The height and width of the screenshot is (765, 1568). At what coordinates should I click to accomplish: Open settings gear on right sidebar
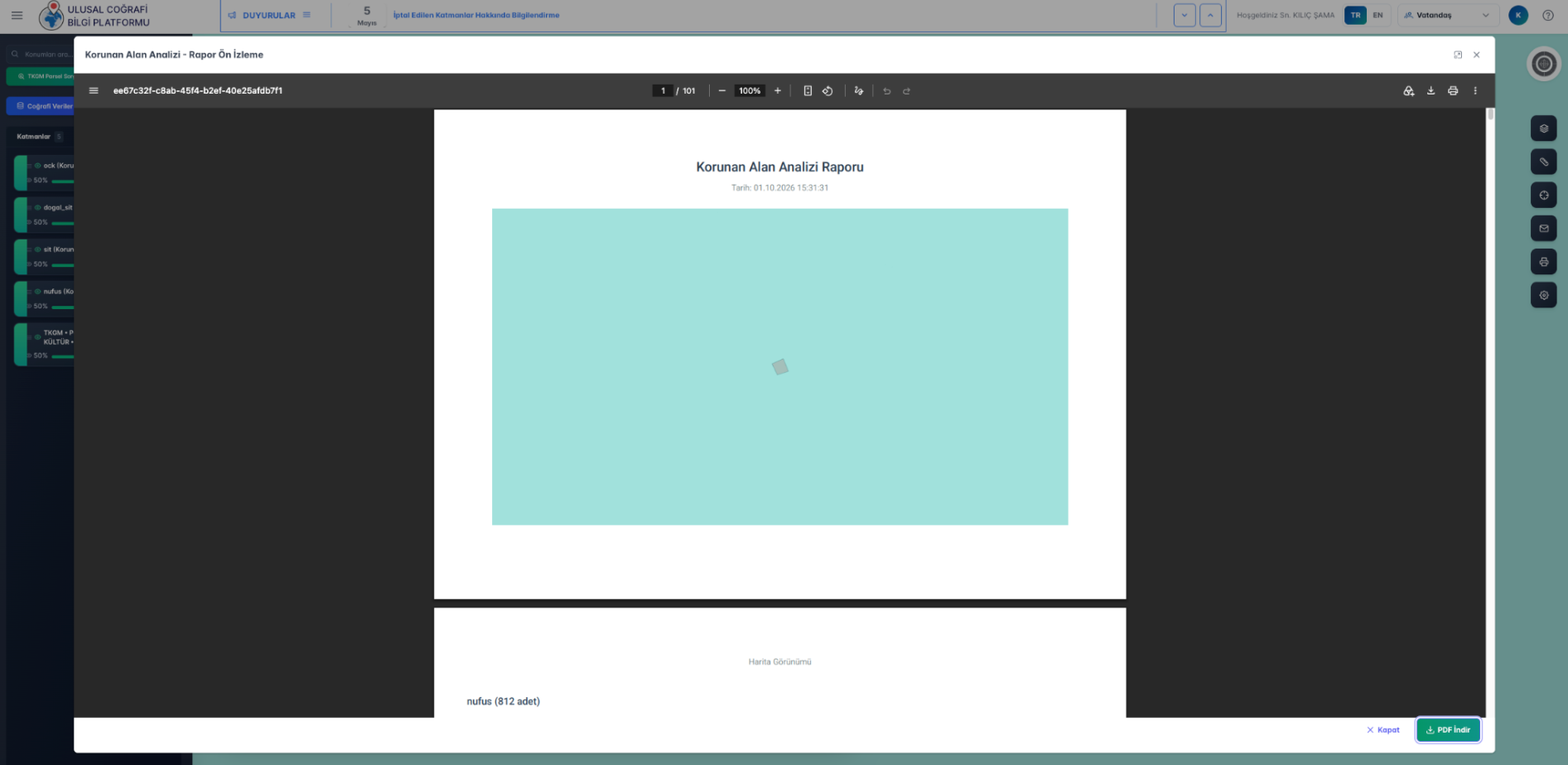(1544, 295)
